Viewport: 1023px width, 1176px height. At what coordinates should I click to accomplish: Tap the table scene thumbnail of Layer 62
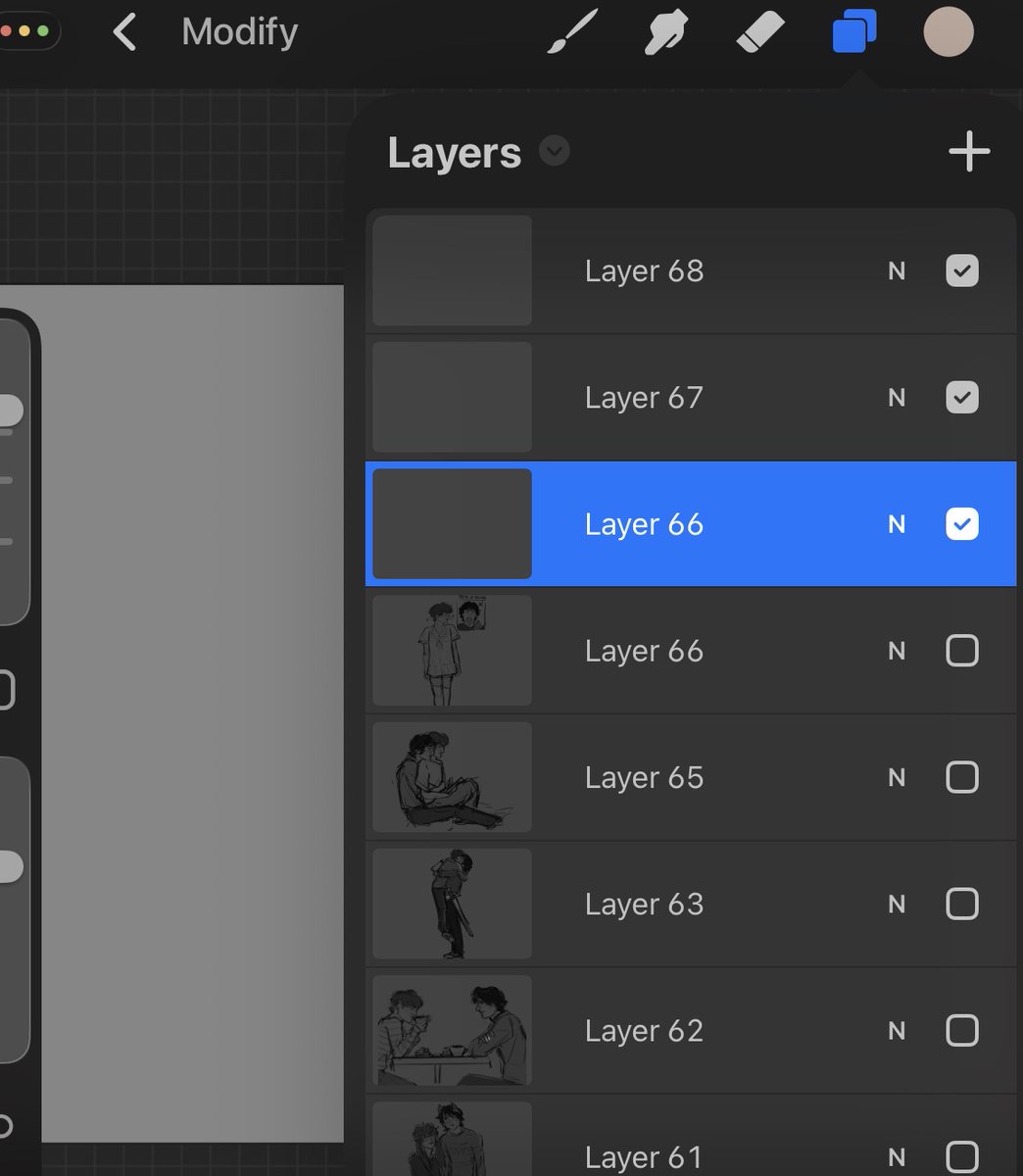[x=452, y=1030]
